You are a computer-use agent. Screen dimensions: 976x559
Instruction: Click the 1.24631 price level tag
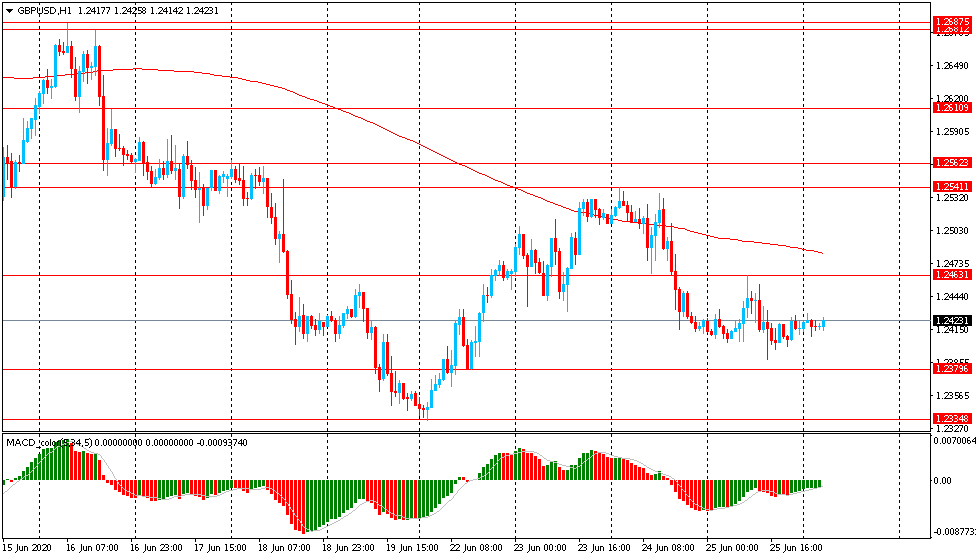pos(950,275)
